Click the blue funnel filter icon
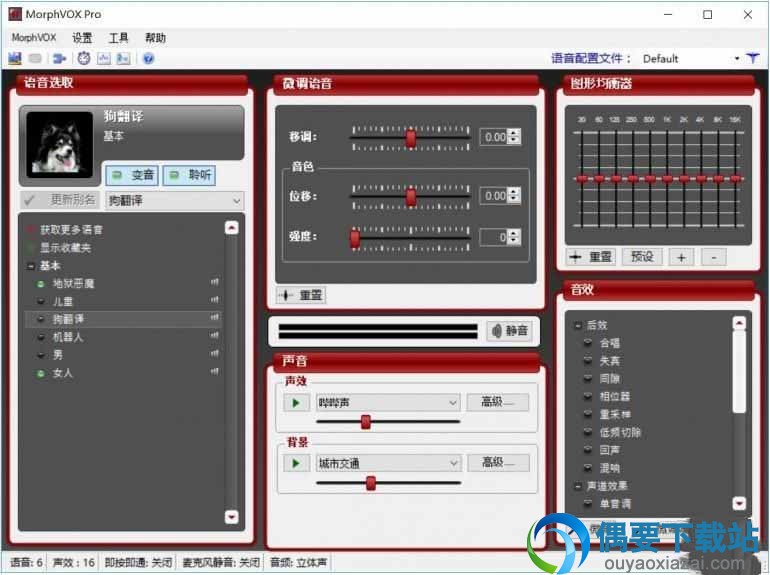The width and height of the screenshot is (770, 575). point(752,58)
